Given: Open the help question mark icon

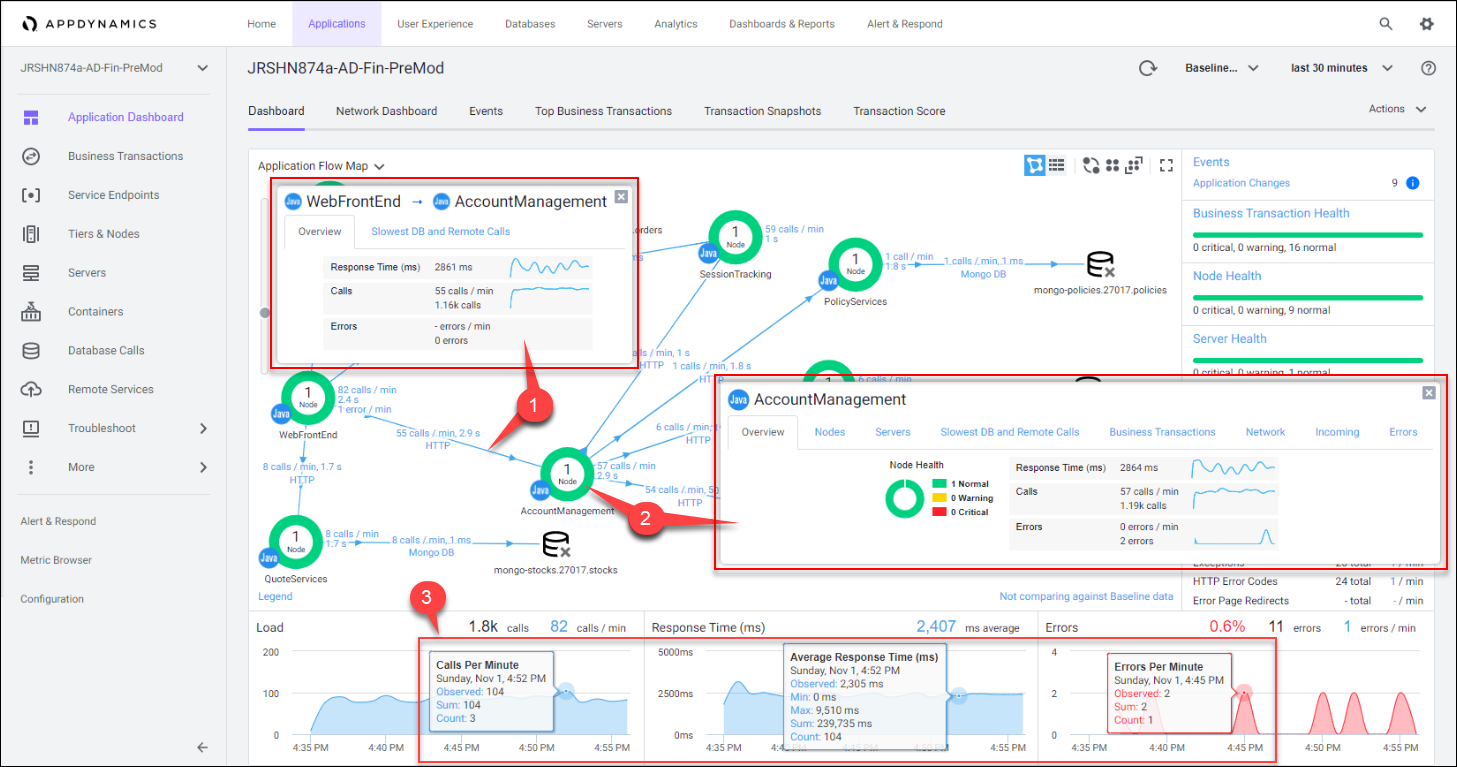Looking at the screenshot, I should pyautogui.click(x=1428, y=68).
